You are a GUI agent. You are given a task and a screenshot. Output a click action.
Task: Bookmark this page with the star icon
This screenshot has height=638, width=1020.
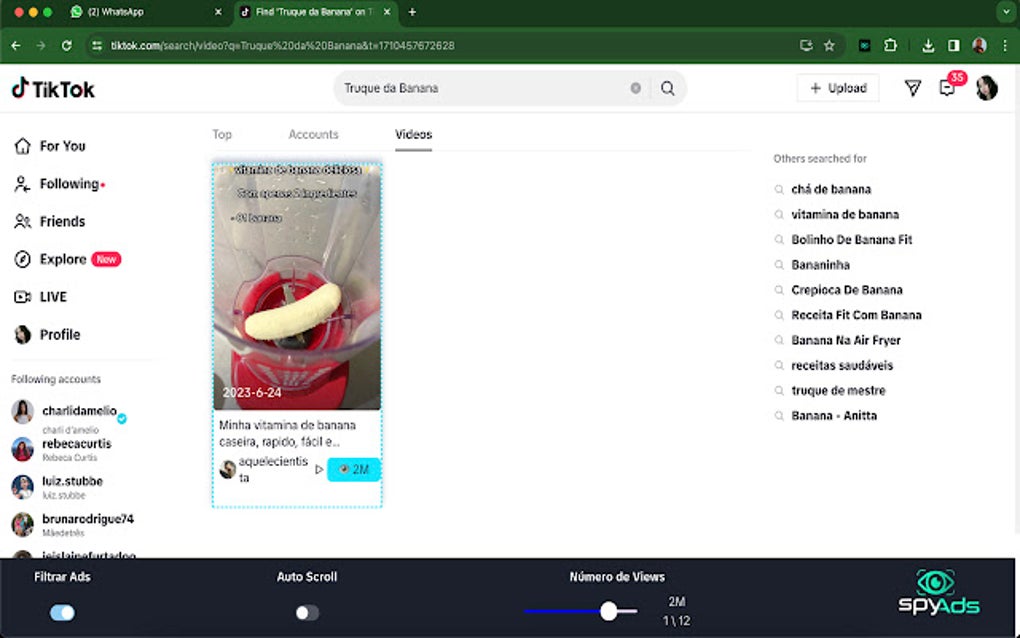pos(829,46)
